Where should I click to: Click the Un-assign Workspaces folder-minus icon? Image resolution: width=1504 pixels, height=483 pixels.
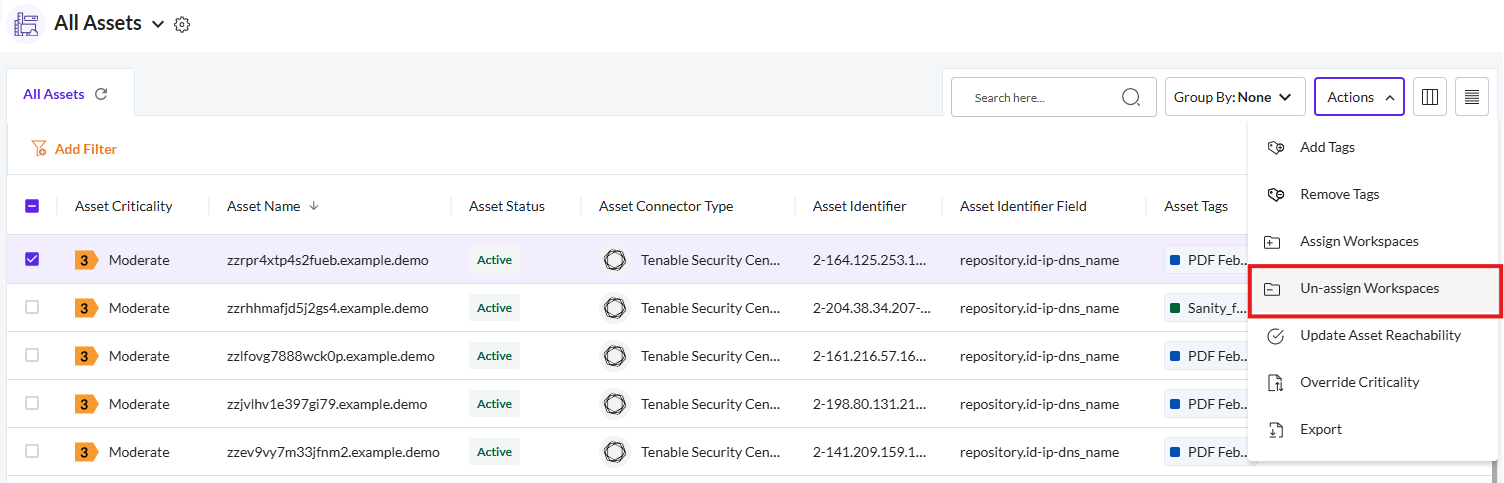tap(1273, 289)
